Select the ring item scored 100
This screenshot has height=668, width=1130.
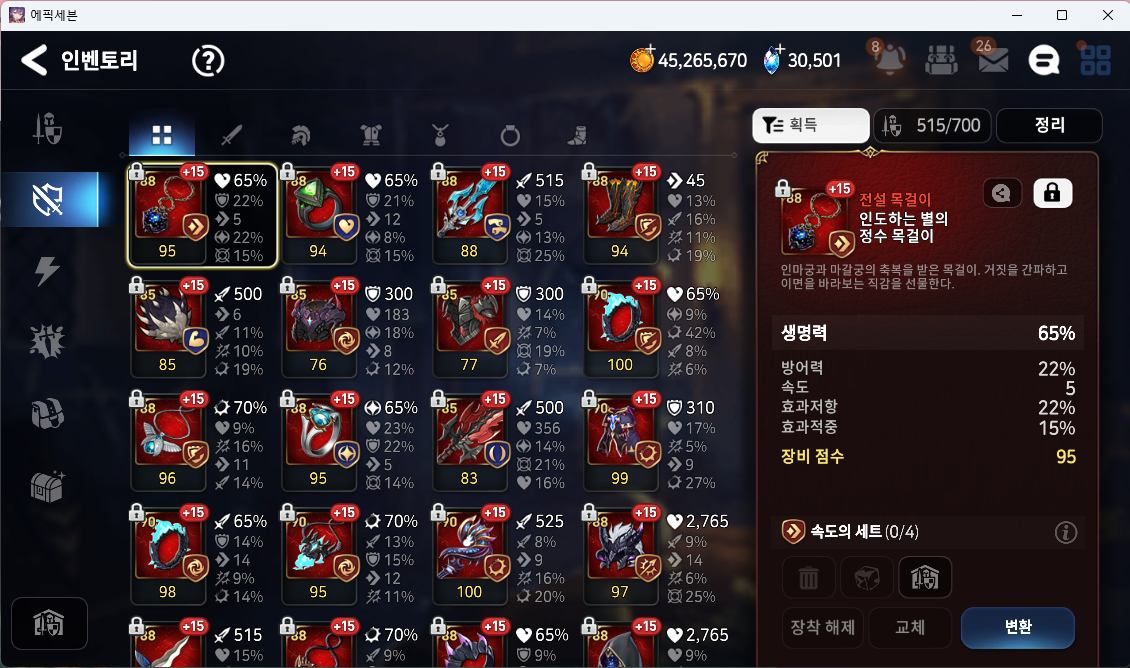620,328
